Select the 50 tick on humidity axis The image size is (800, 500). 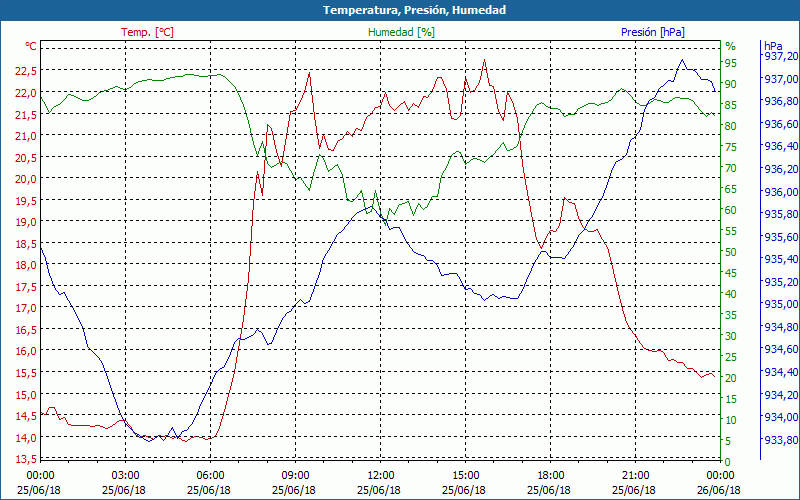[x=731, y=252]
